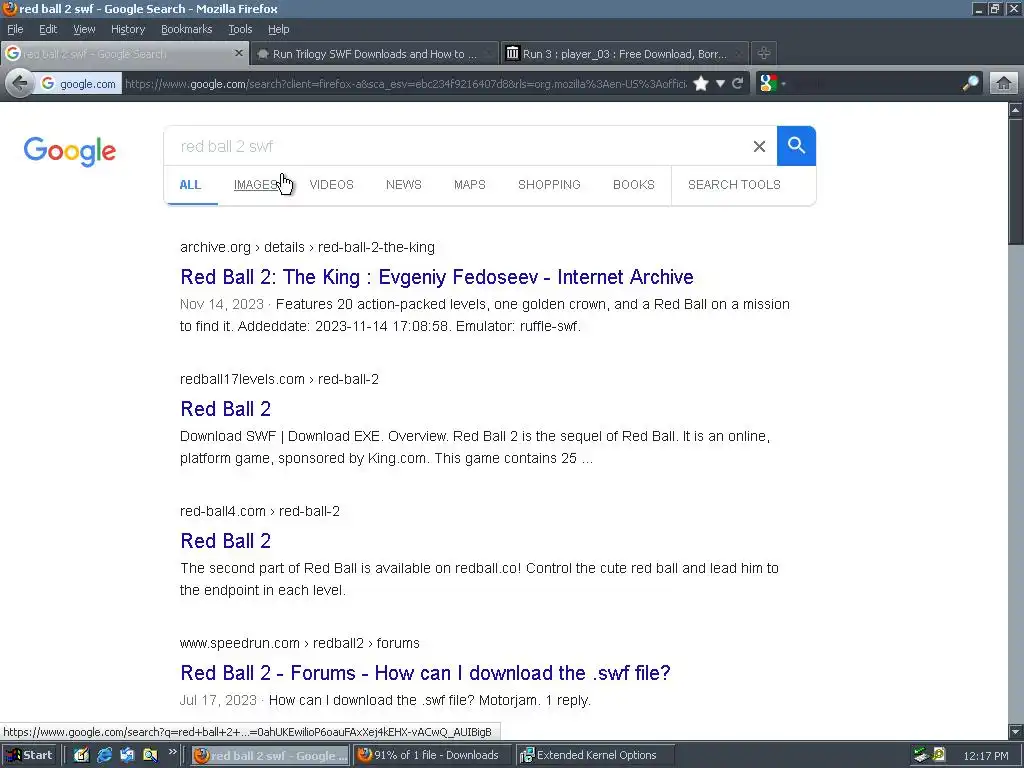Screen dimensions: 1024x768
Task: Open the Windows Start menu
Action: pyautogui.click(x=29, y=755)
